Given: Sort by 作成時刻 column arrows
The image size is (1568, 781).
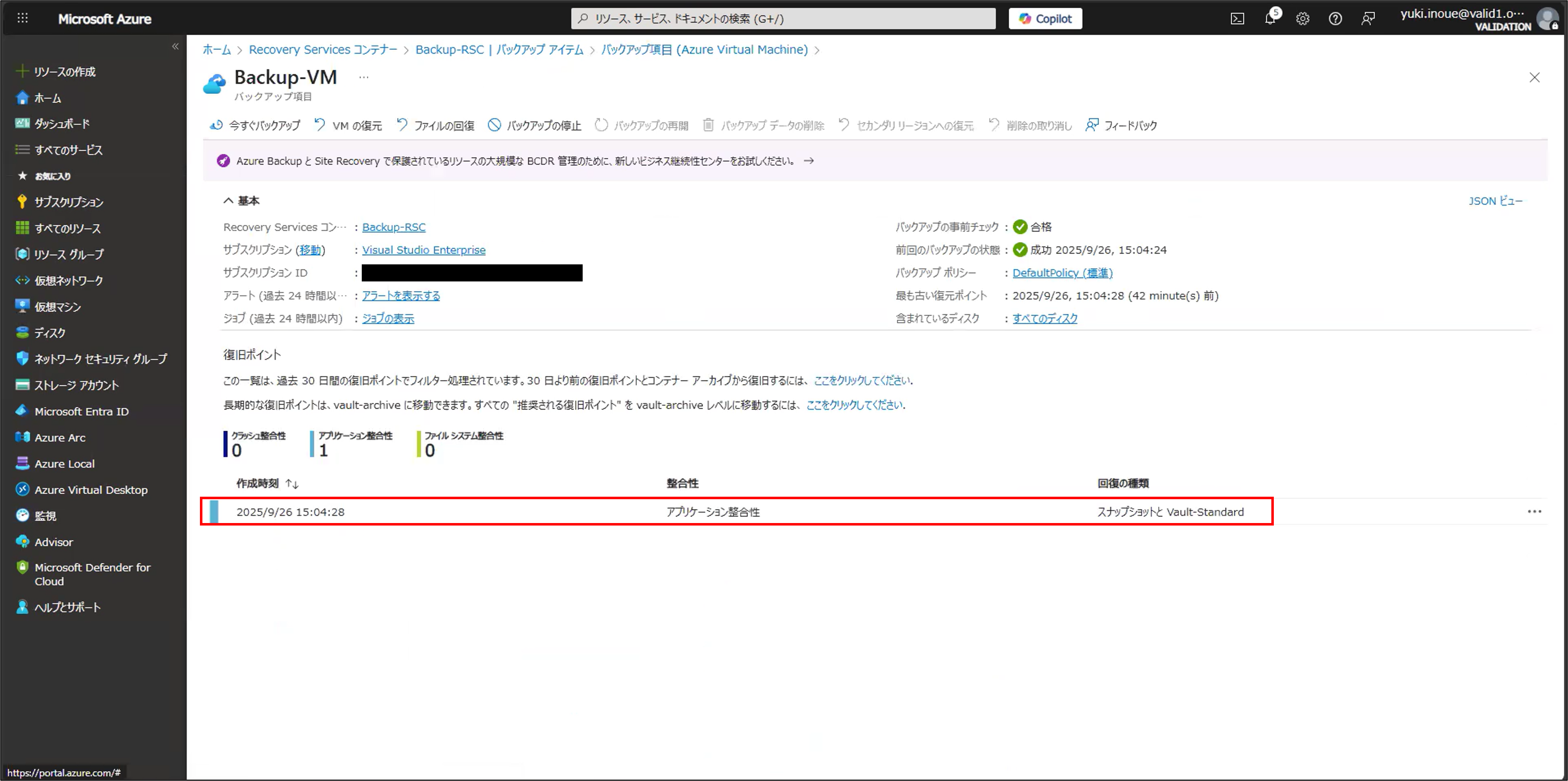Looking at the screenshot, I should (292, 484).
